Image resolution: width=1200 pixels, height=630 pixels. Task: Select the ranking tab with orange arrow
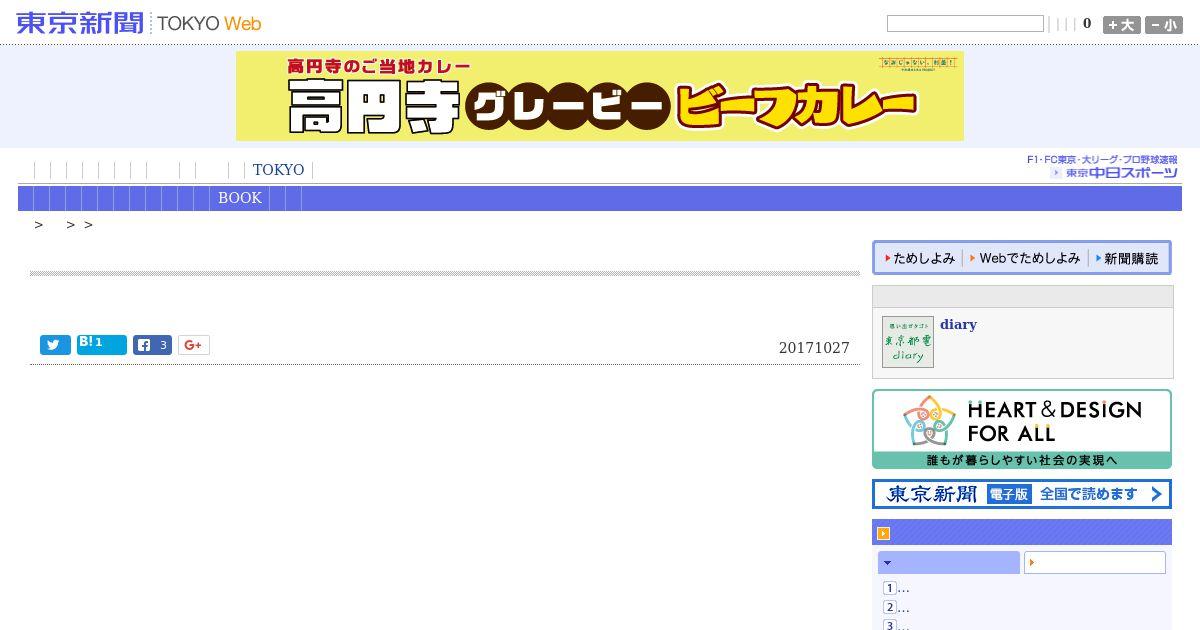(x=1095, y=563)
